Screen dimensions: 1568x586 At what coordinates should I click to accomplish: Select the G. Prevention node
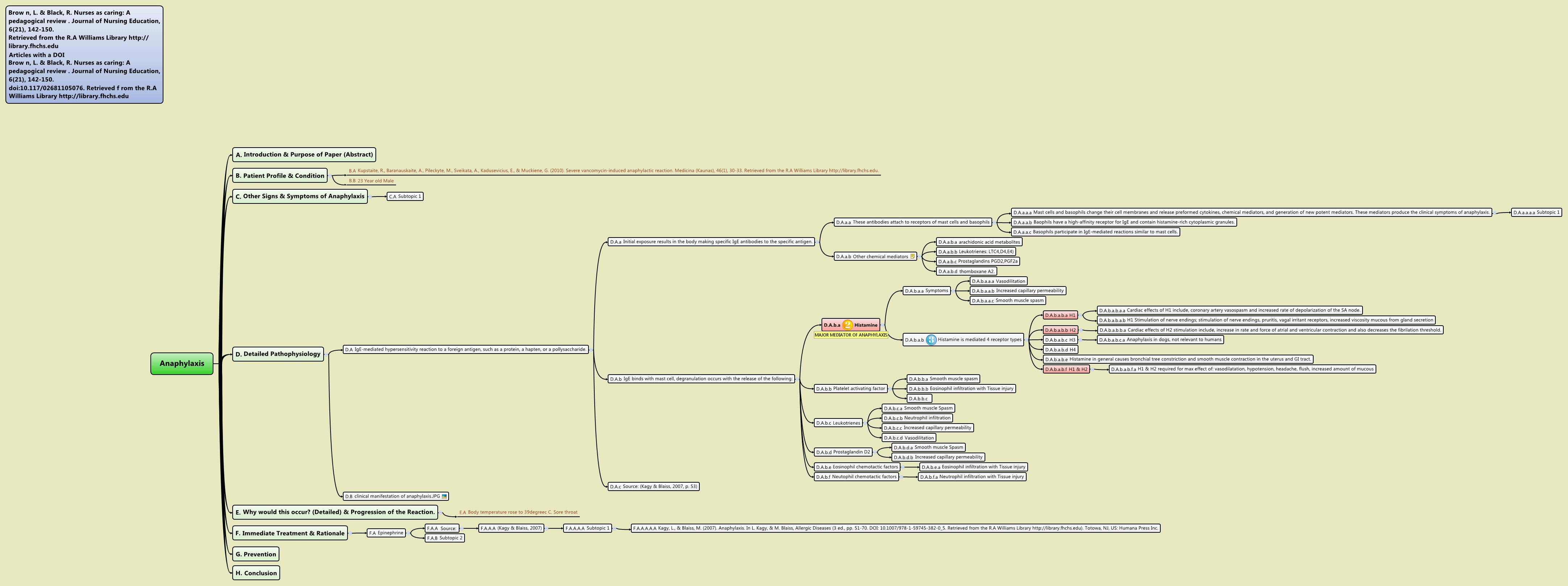click(x=255, y=554)
